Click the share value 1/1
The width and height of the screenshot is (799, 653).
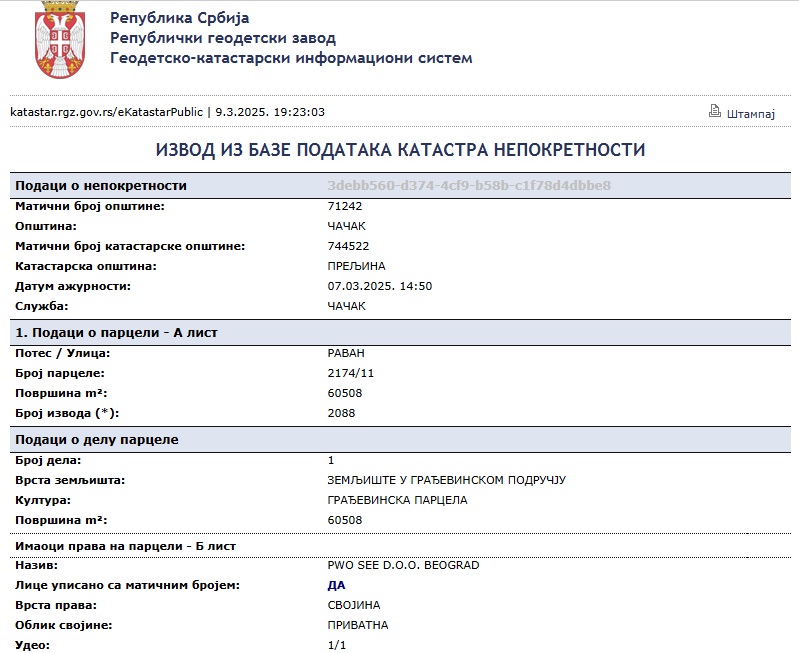coord(336,645)
